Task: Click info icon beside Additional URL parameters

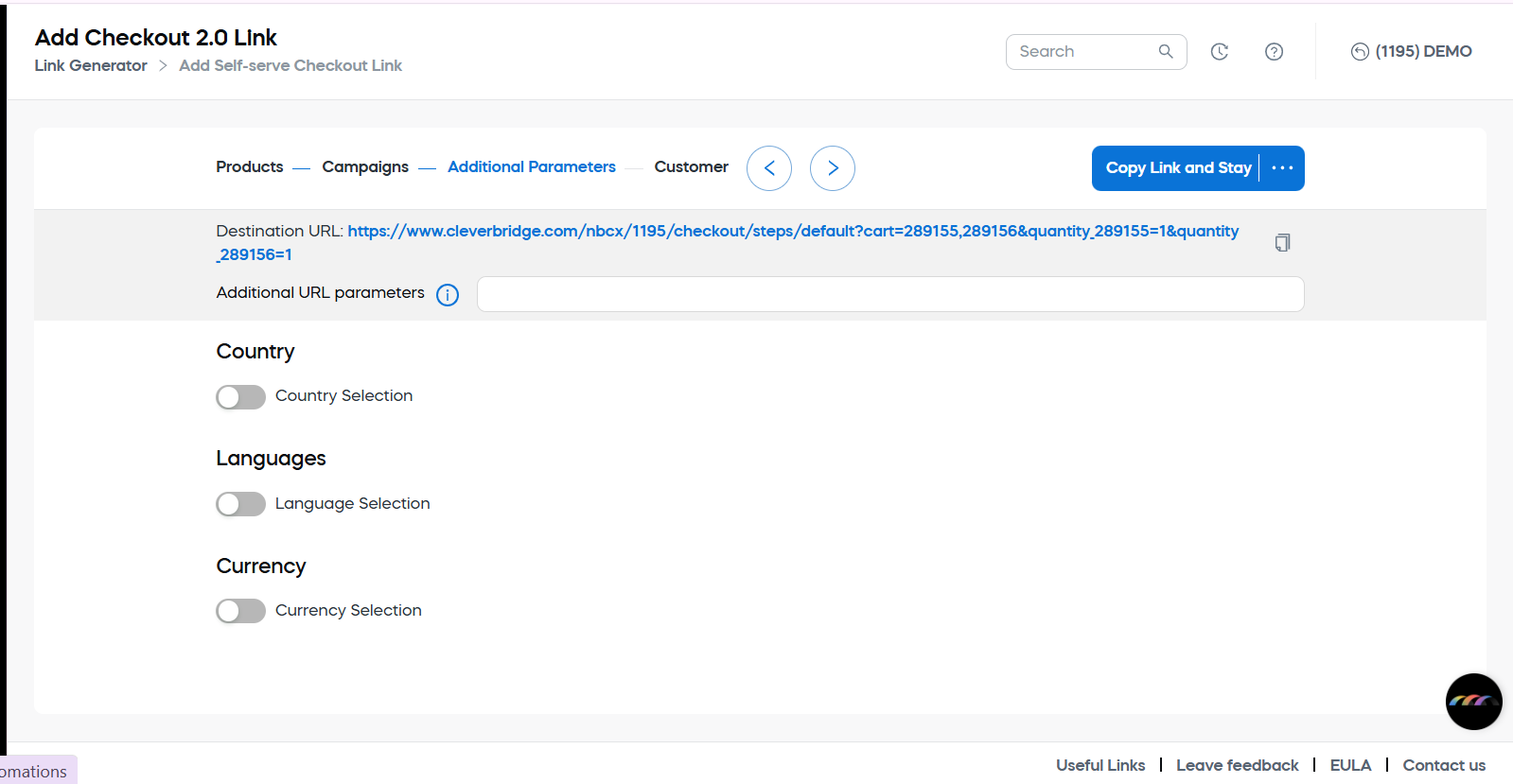Action: [x=448, y=295]
